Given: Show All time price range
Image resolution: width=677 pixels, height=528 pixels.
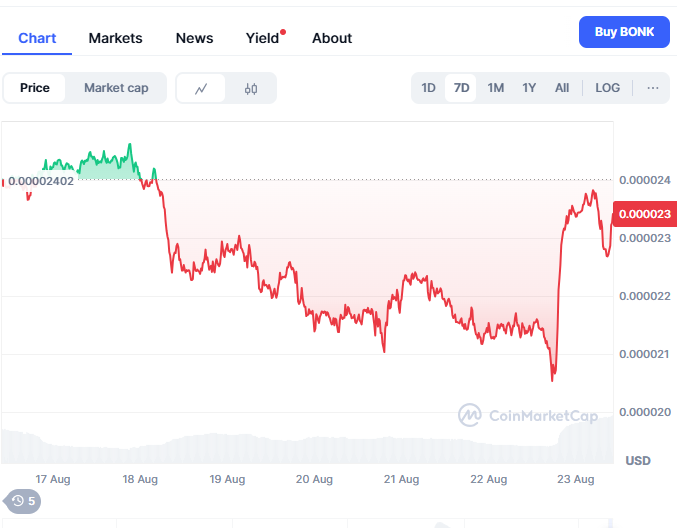Looking at the screenshot, I should click(562, 88).
